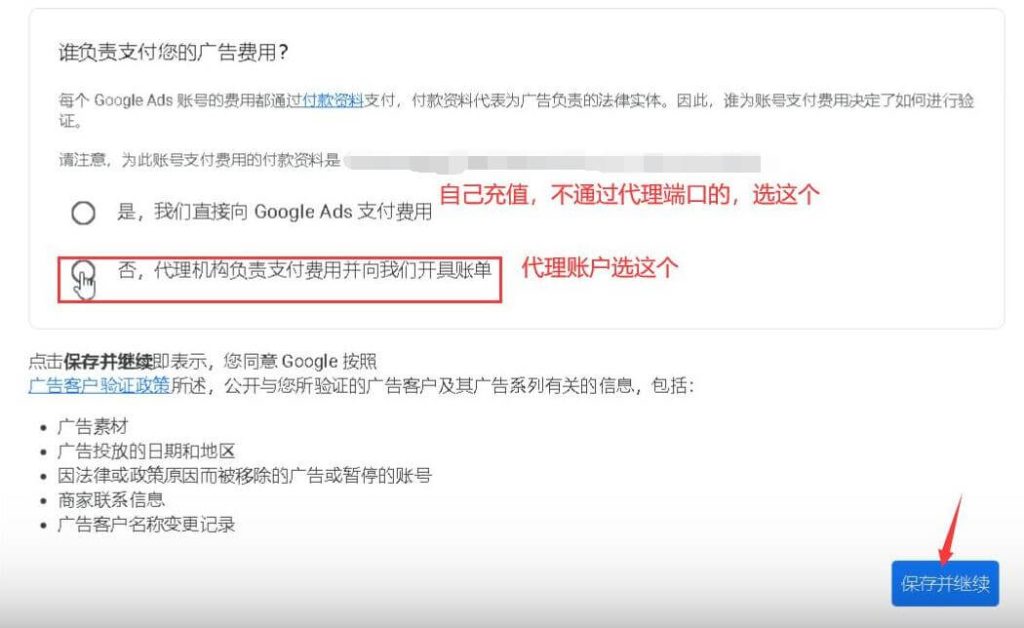Click the 广告客户名称变更记录 bullet item

[146, 524]
